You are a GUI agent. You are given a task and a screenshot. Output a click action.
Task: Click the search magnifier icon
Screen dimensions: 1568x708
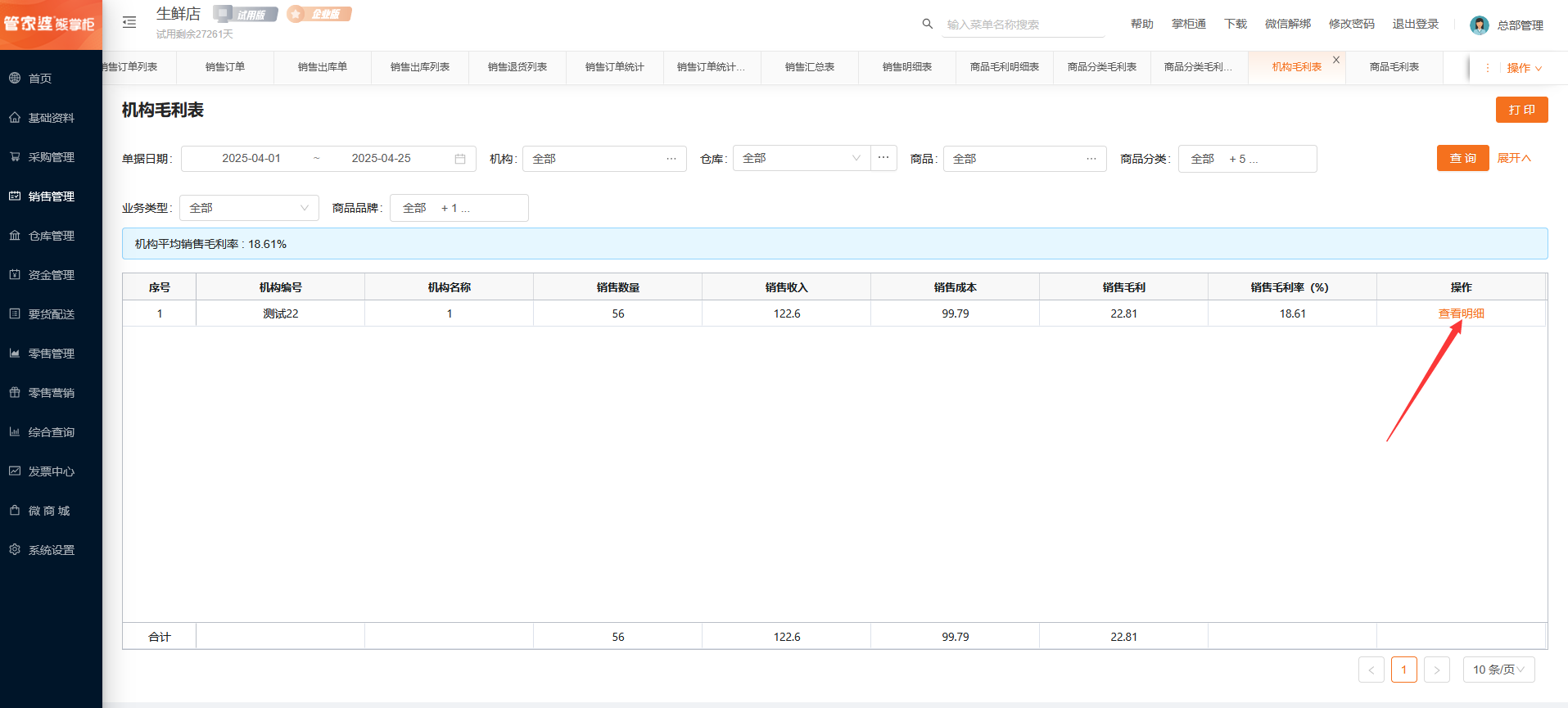click(x=927, y=24)
